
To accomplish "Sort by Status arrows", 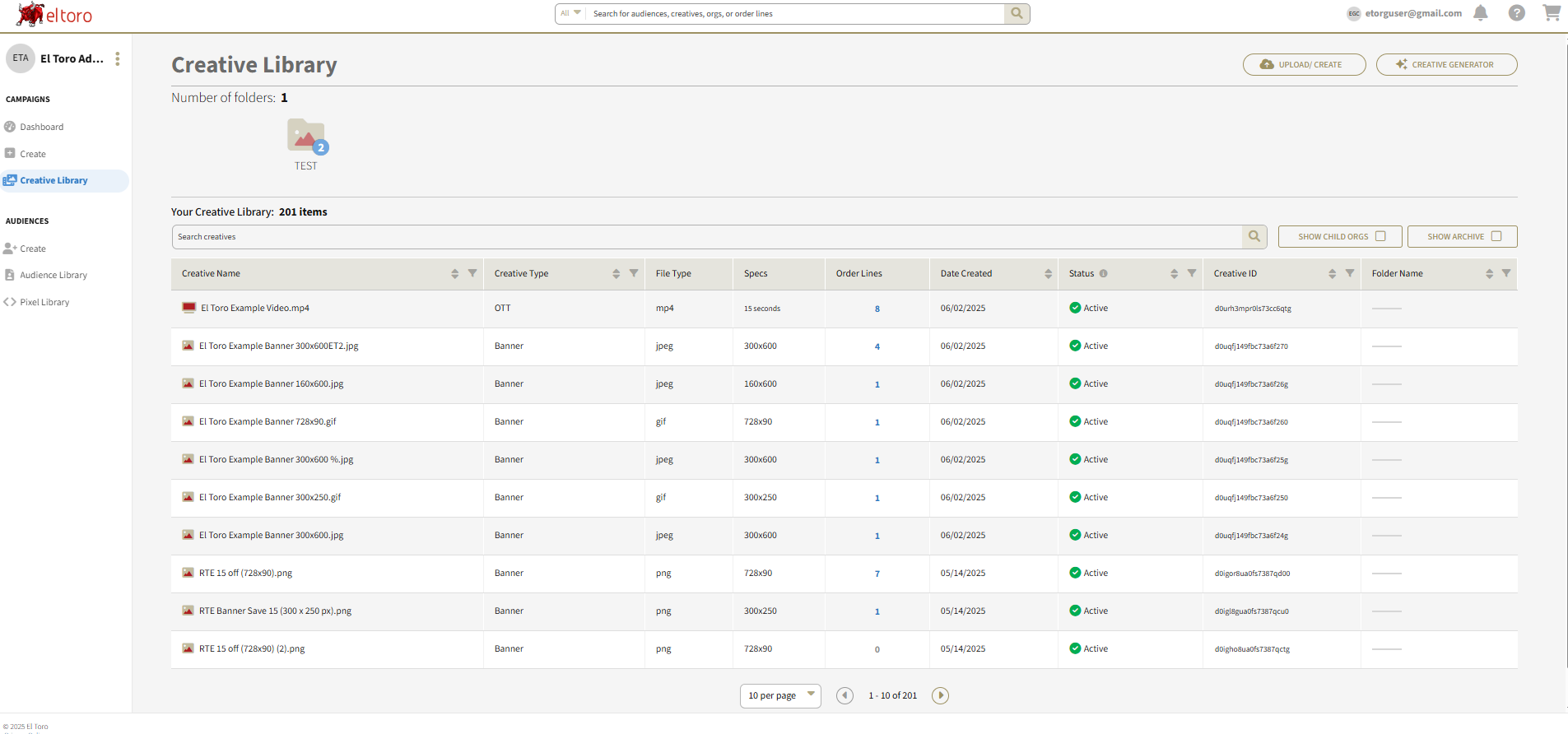I will (1175, 274).
